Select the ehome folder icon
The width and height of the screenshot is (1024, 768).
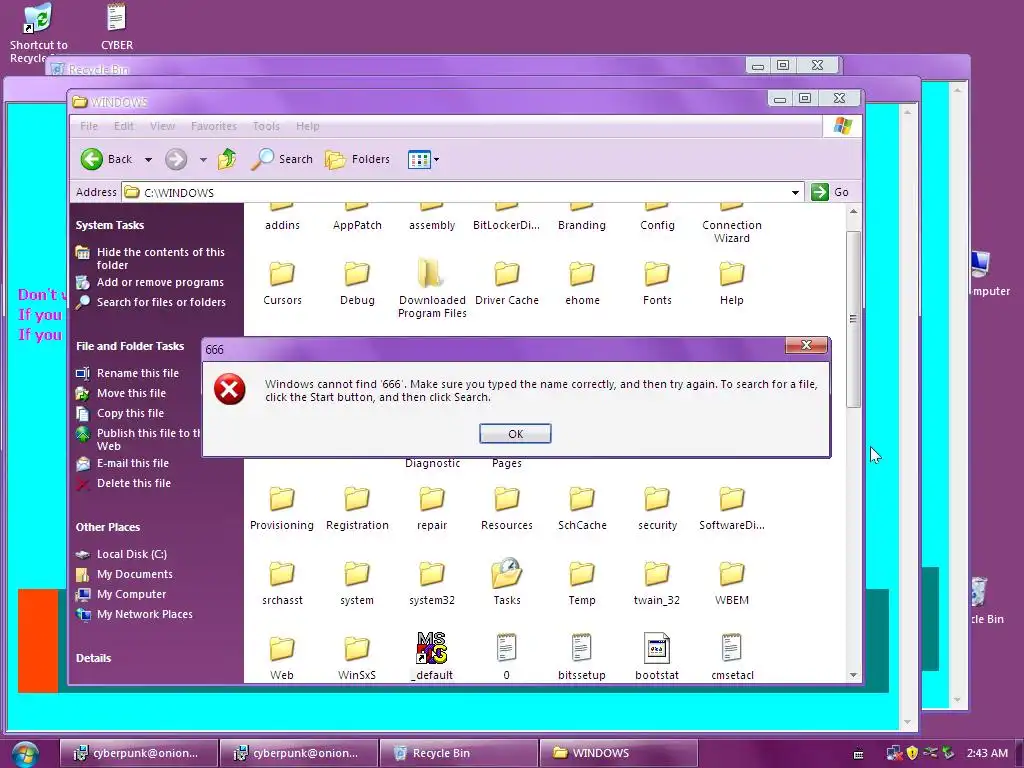pos(582,274)
